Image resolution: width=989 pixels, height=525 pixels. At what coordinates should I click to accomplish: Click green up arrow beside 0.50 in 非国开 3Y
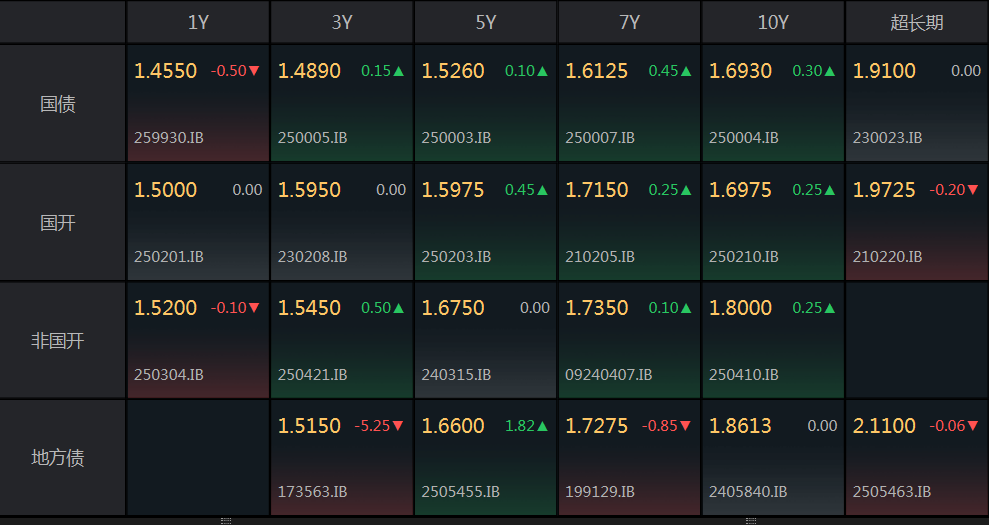(399, 308)
